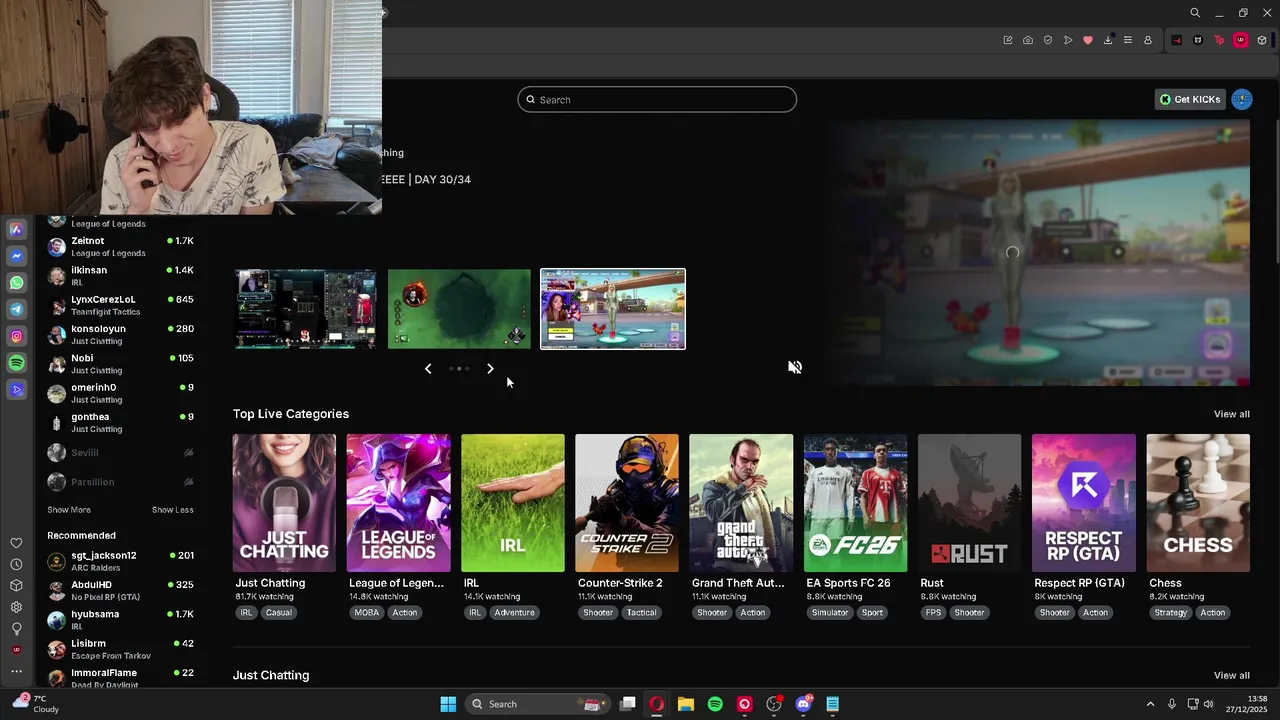
Task: Click the lightbulb icon in Opera sidebar
Action: click(x=16, y=629)
